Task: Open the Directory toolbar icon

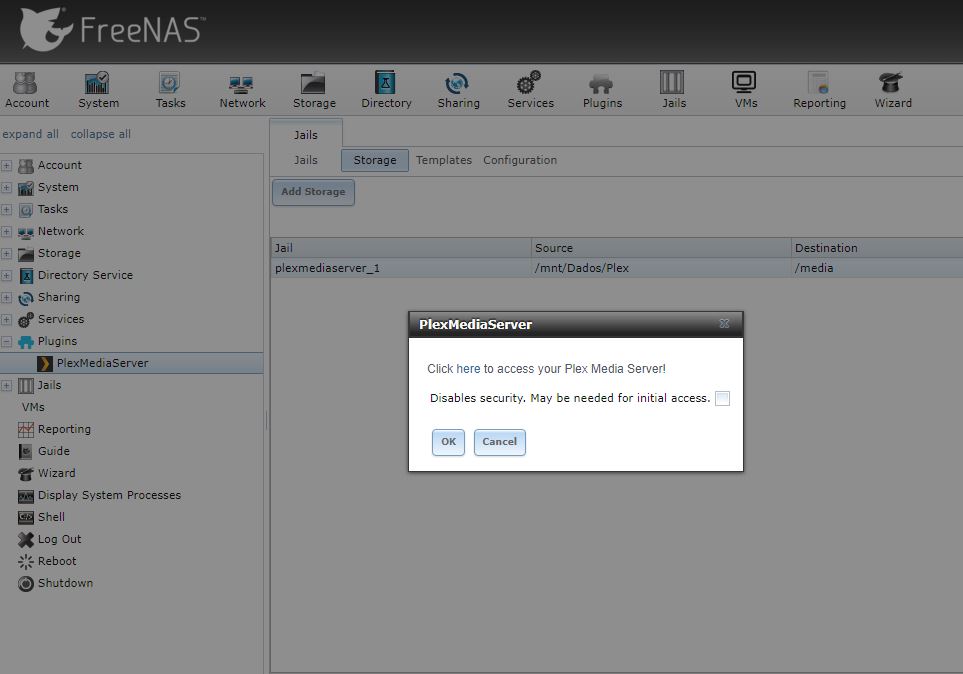Action: point(386,90)
